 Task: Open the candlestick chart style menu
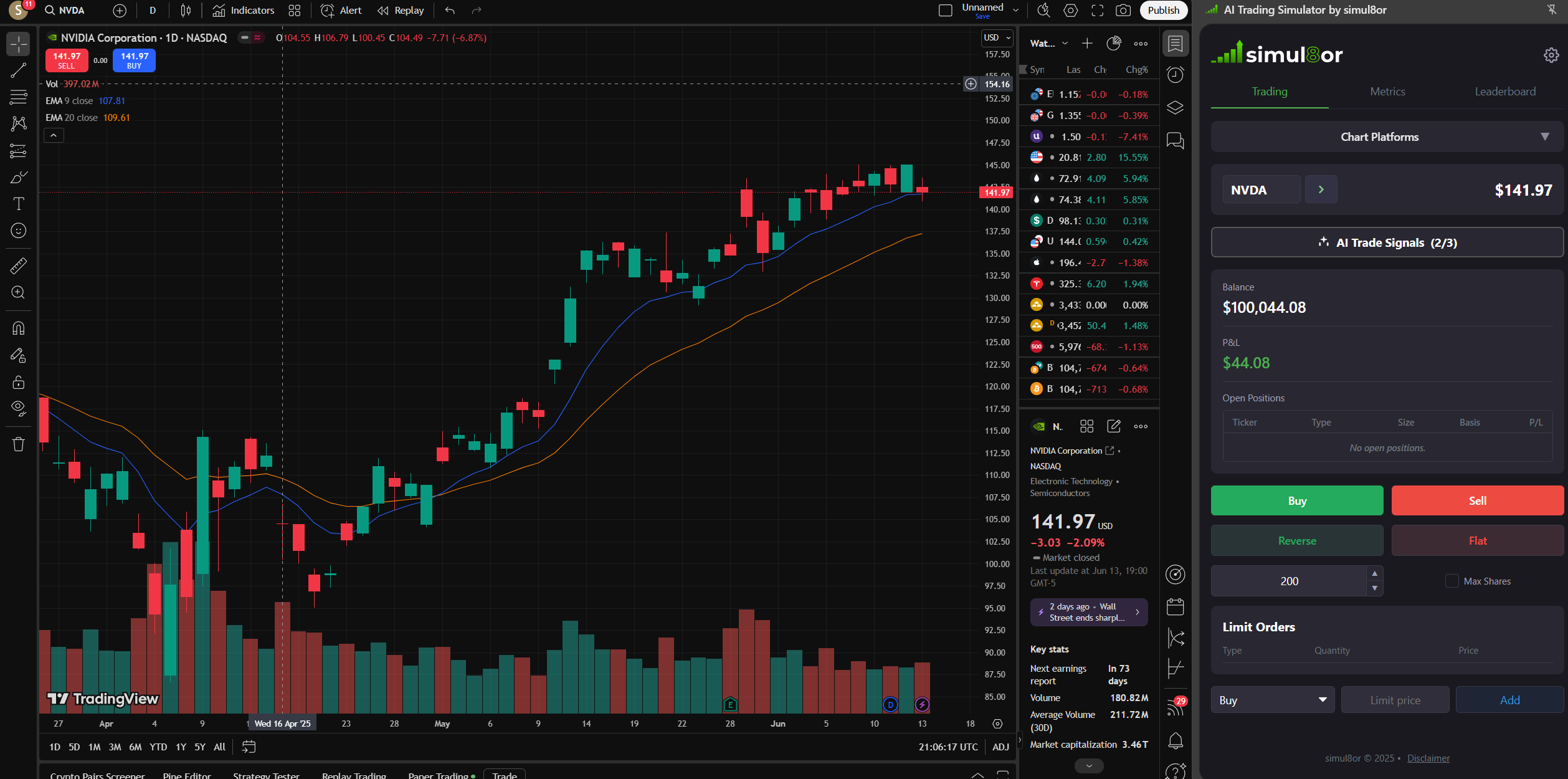[x=186, y=11]
